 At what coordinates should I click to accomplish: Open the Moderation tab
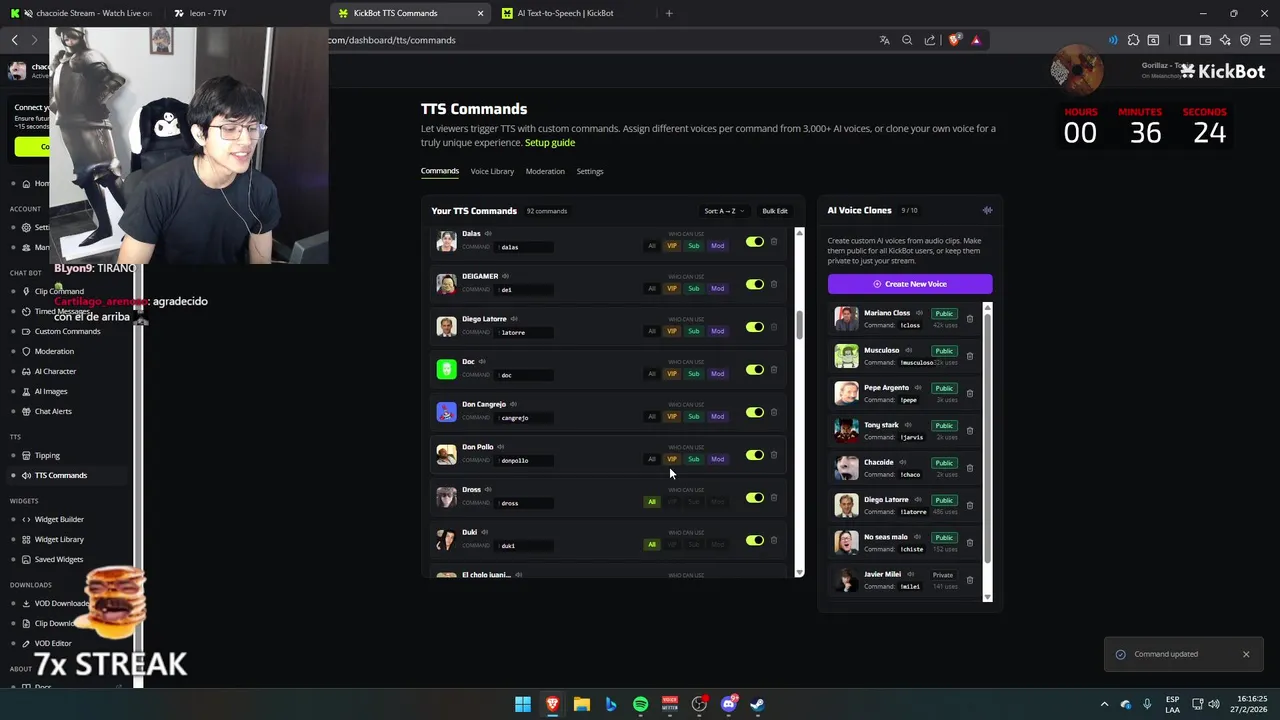tap(545, 171)
